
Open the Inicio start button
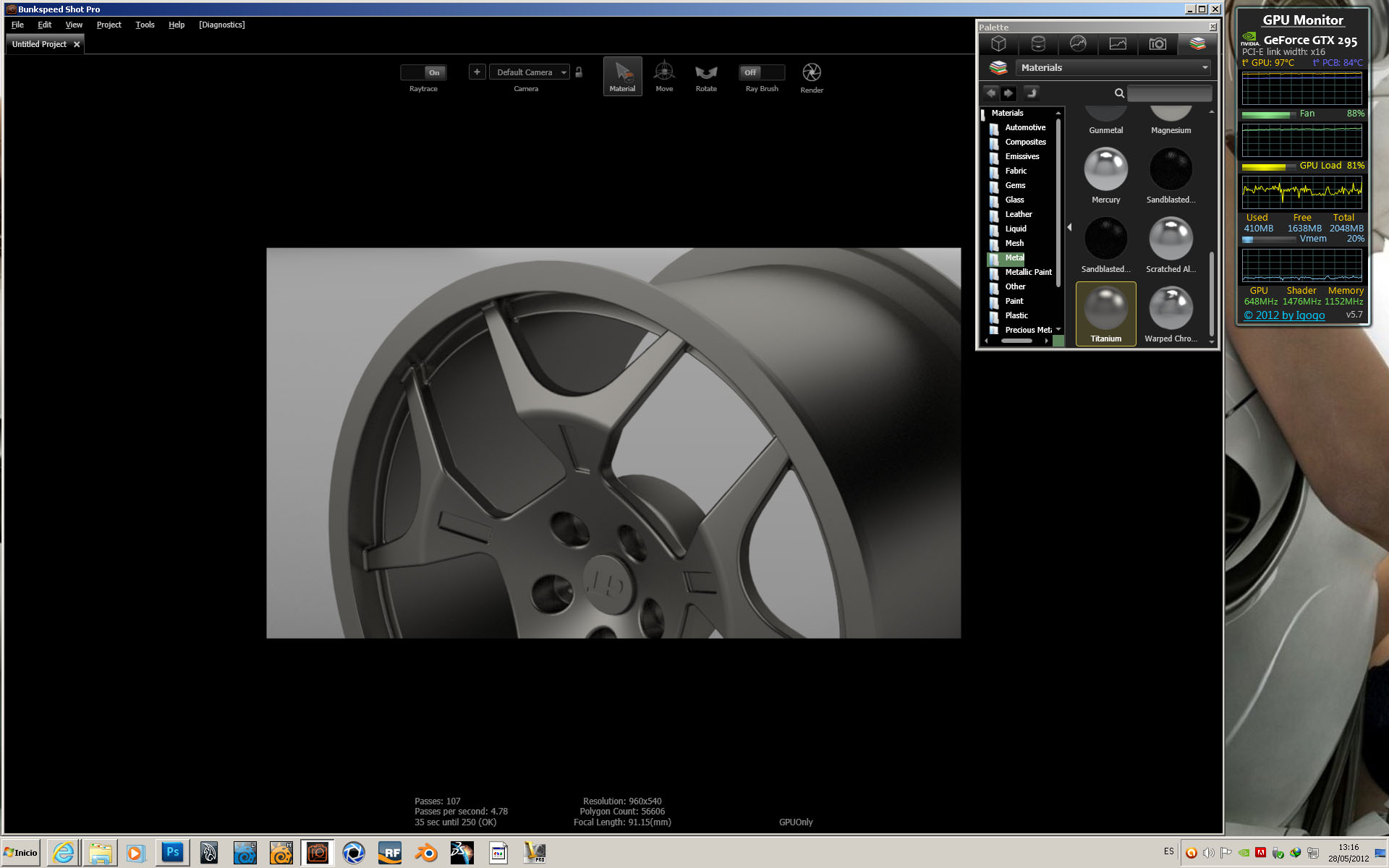point(20,853)
